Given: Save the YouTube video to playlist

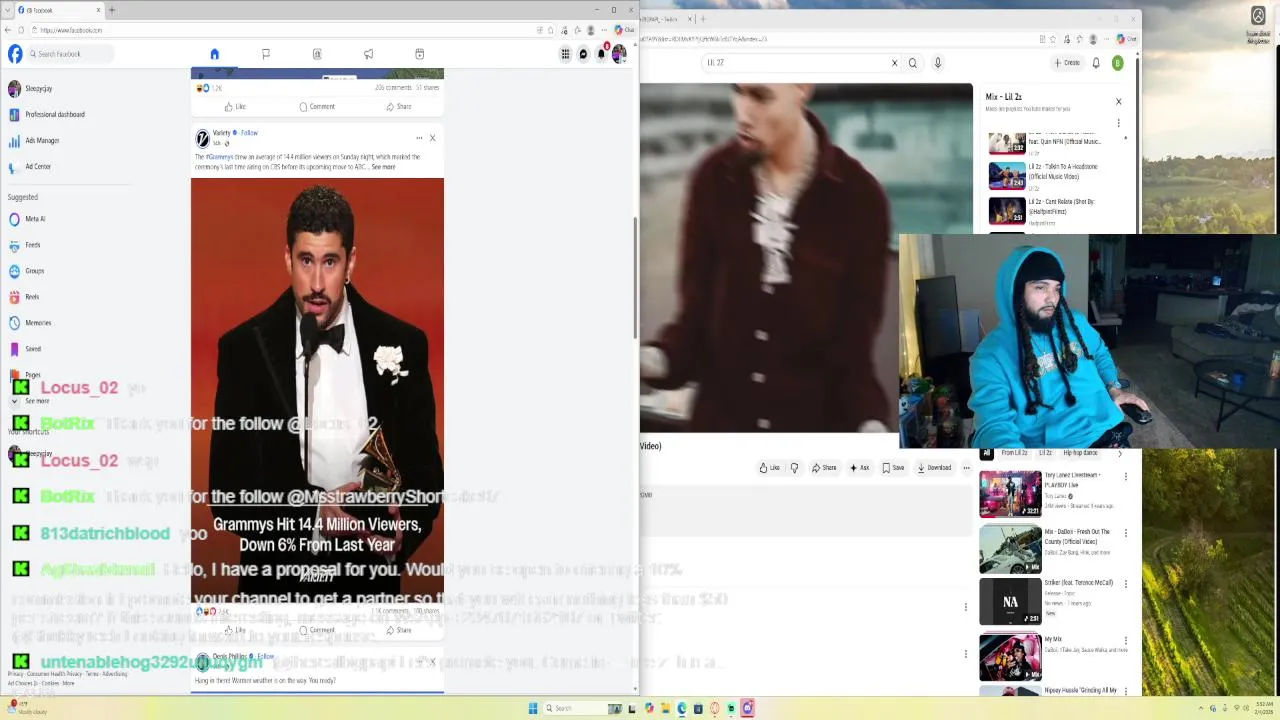Looking at the screenshot, I should (893, 468).
